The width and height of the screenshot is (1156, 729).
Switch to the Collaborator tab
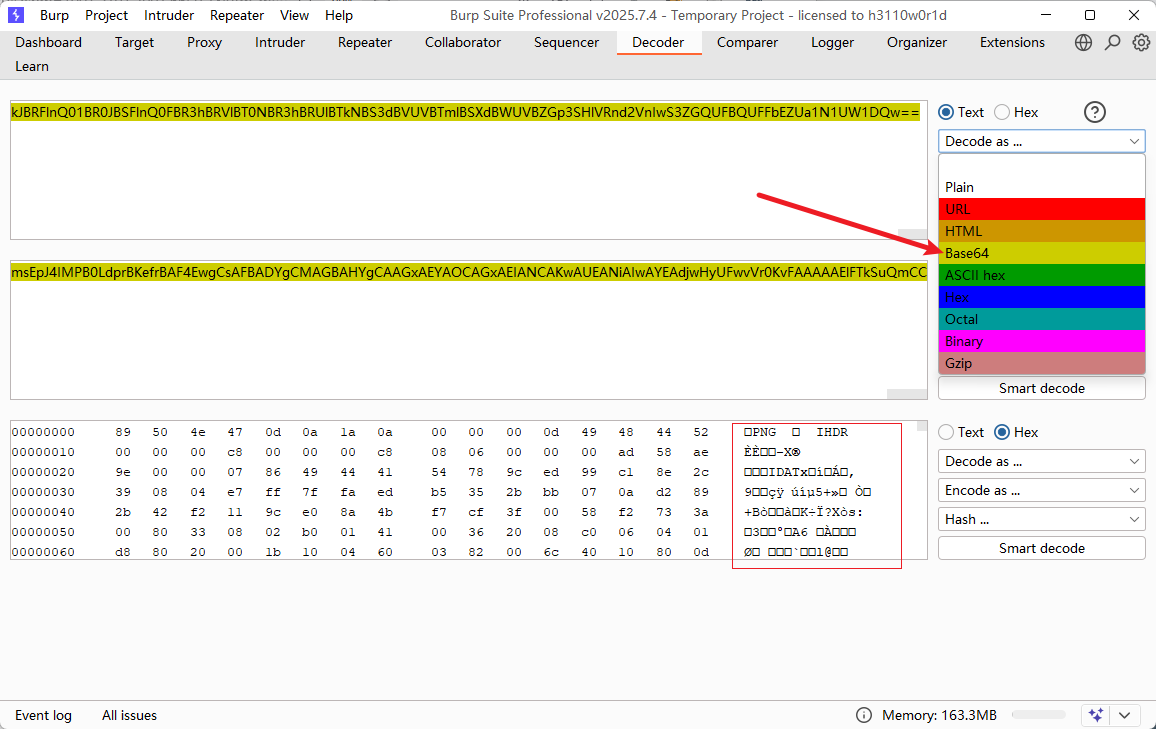click(463, 43)
